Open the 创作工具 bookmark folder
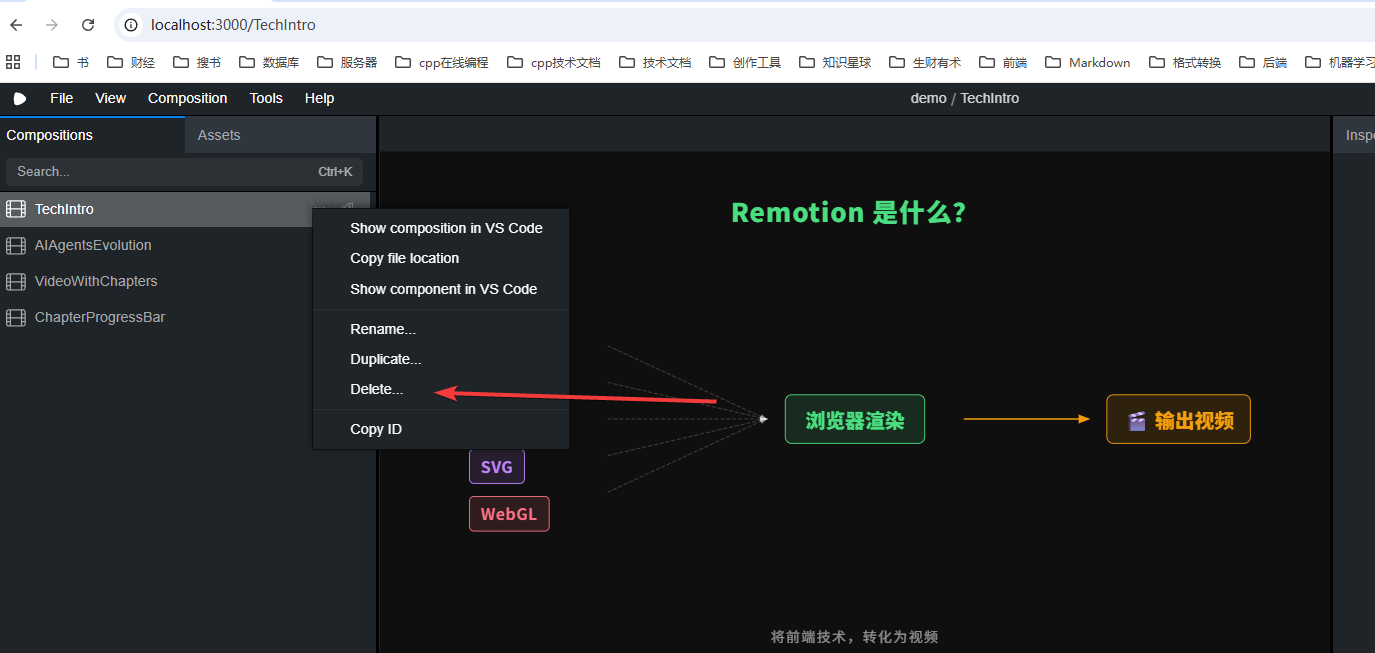 [x=745, y=62]
